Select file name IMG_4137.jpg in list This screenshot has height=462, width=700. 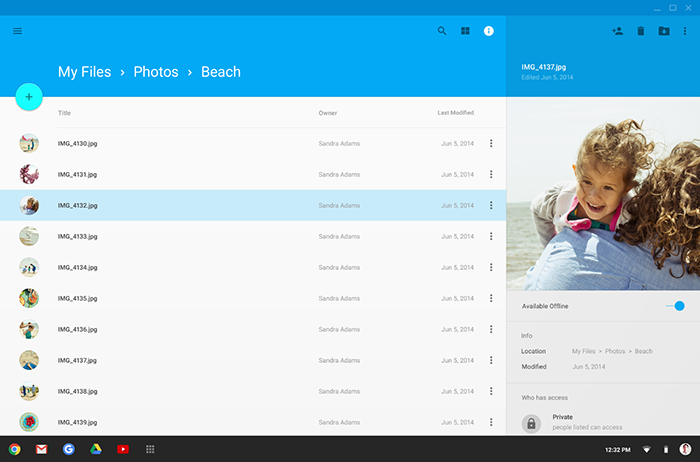point(77,360)
